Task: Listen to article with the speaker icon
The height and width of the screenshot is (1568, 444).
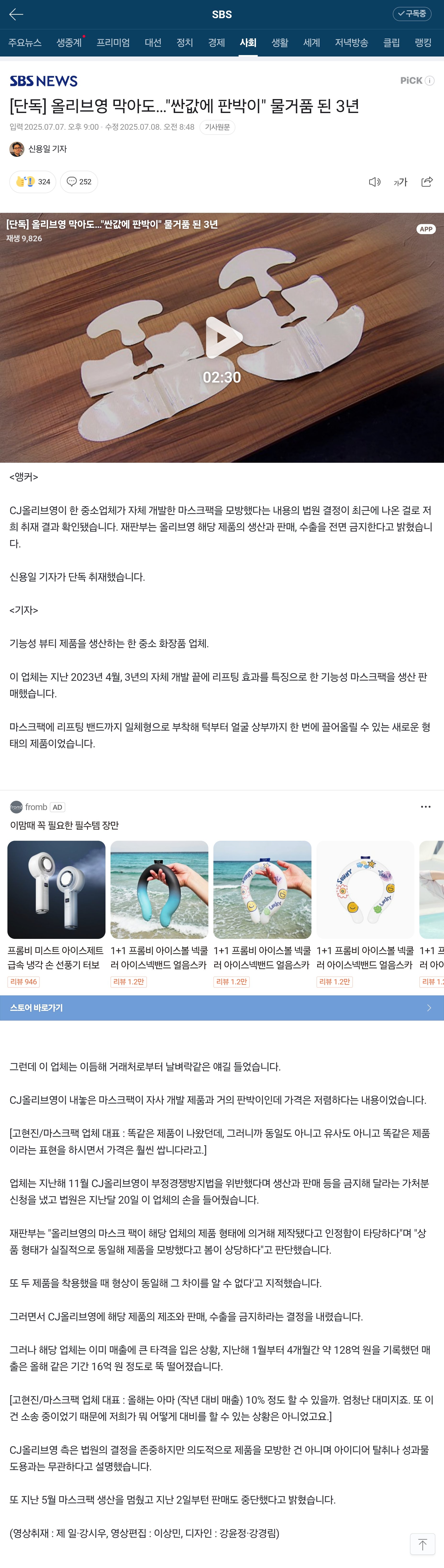Action: coord(375,182)
